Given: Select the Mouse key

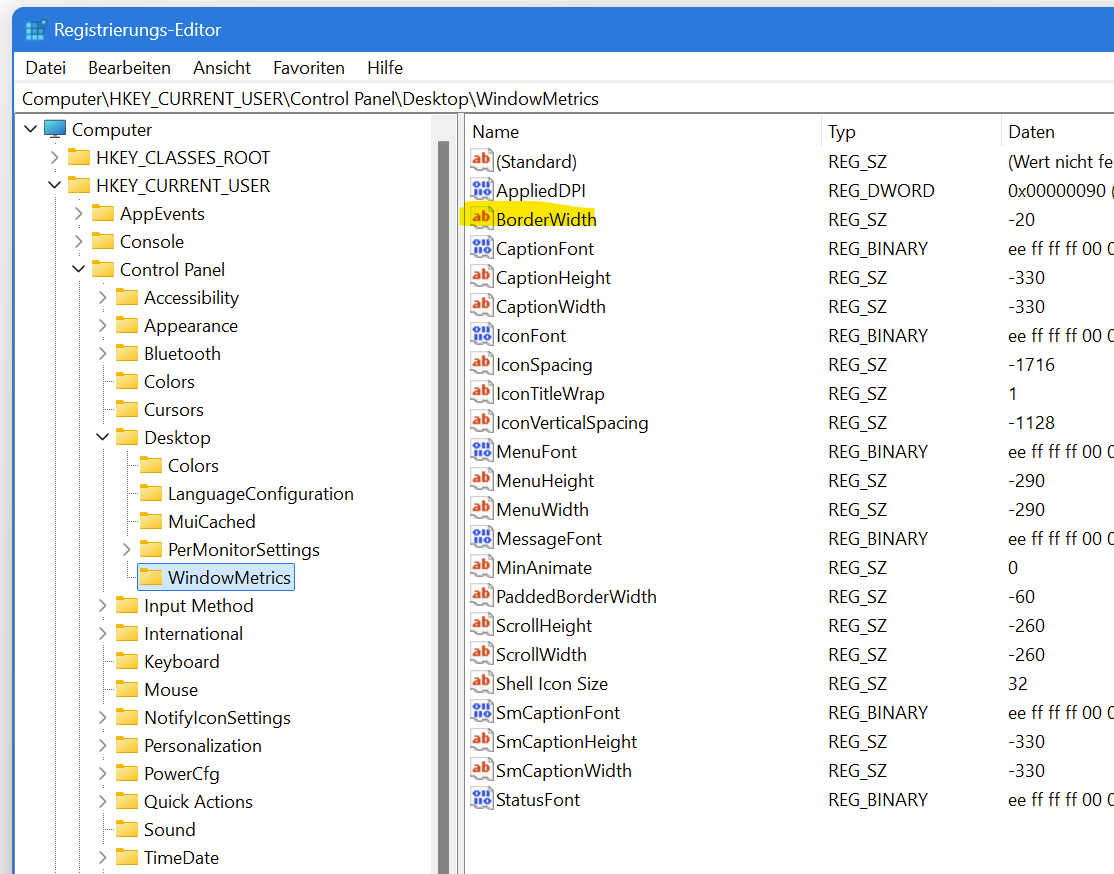Looking at the screenshot, I should pyautogui.click(x=171, y=689).
